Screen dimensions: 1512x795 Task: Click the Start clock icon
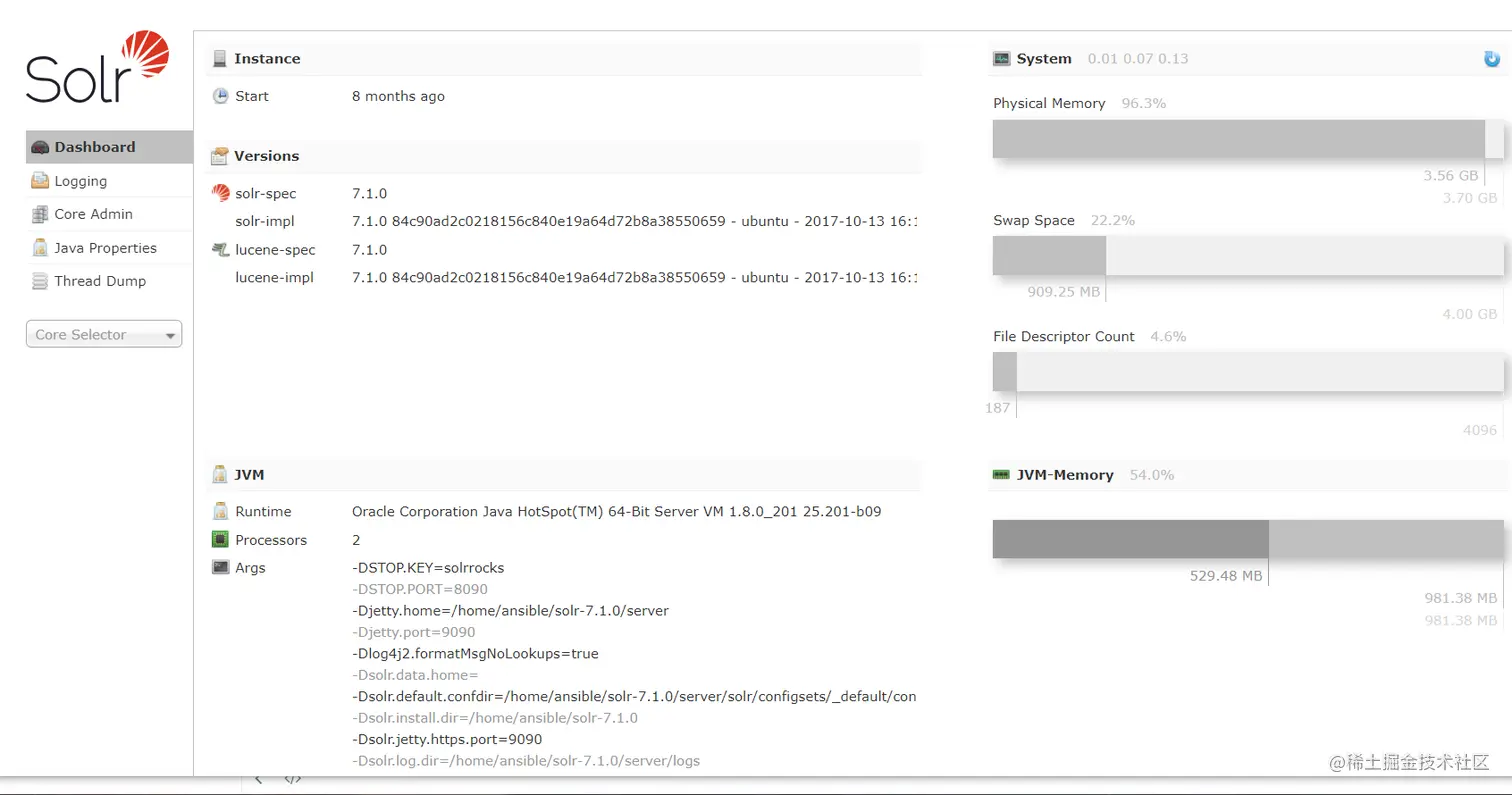(220, 96)
